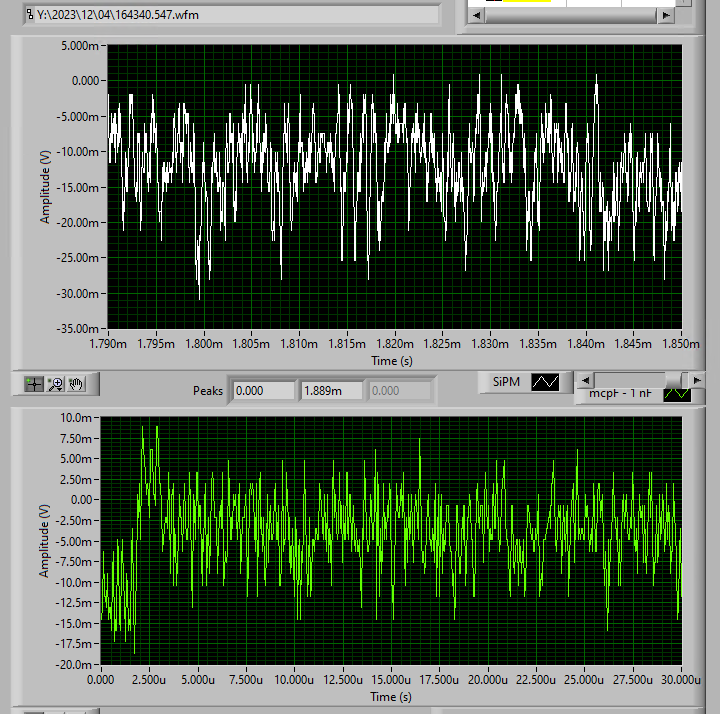Click the Peaks field showing 1.889m
This screenshot has width=720, height=714.
pyautogui.click(x=332, y=391)
